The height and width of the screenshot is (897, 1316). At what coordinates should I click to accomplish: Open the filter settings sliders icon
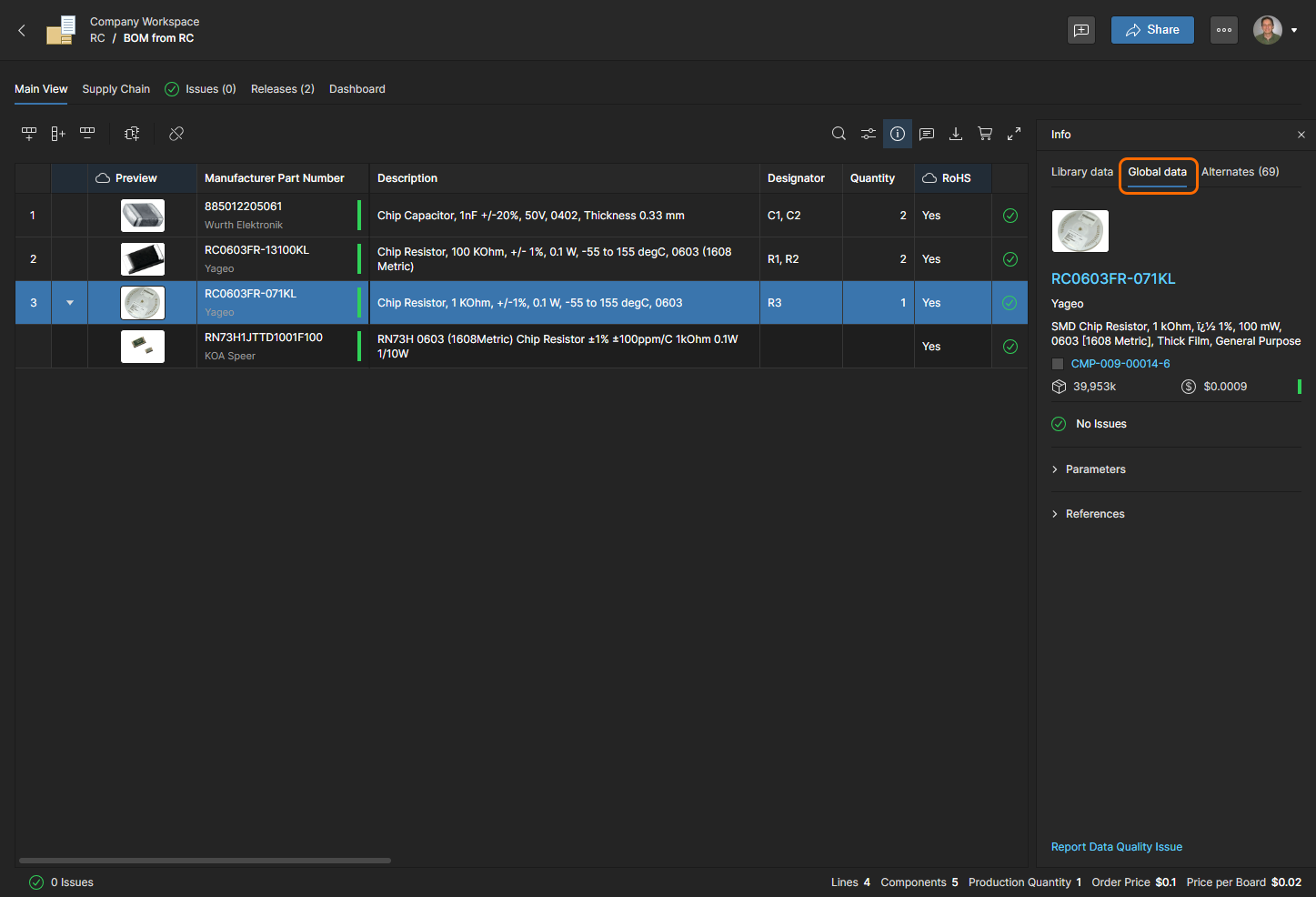869,134
